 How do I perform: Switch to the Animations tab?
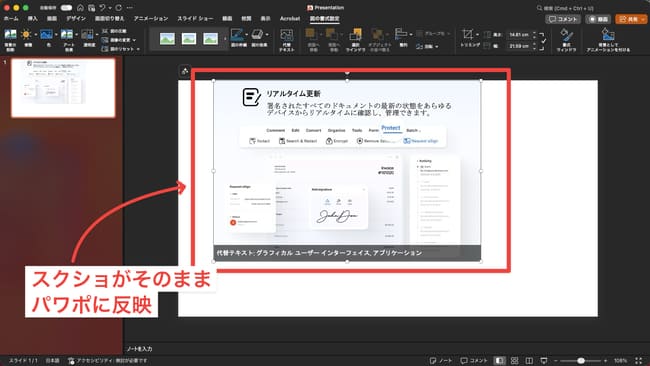point(151,19)
